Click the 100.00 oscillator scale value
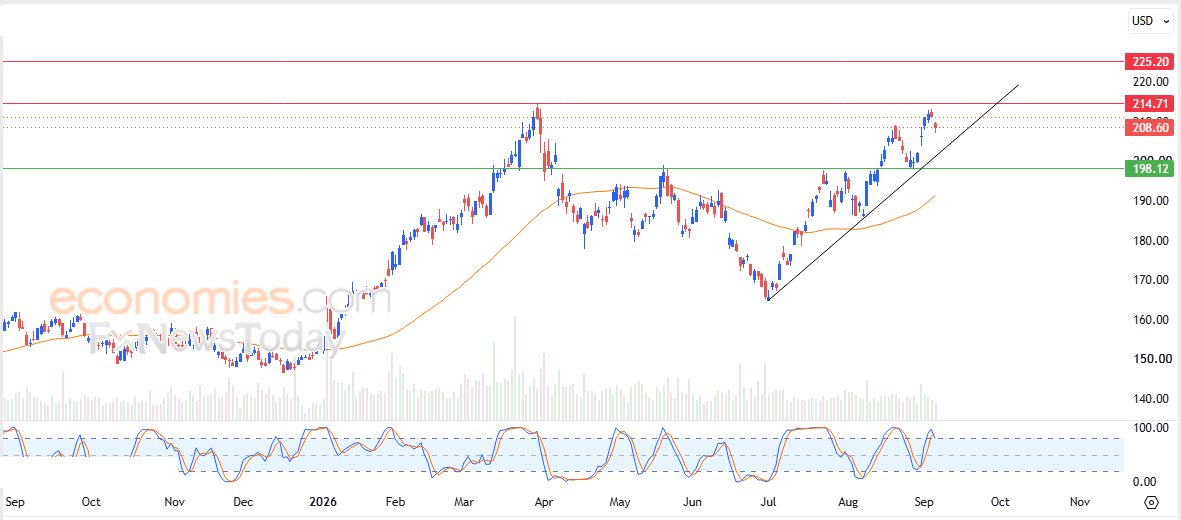 tap(1149, 428)
